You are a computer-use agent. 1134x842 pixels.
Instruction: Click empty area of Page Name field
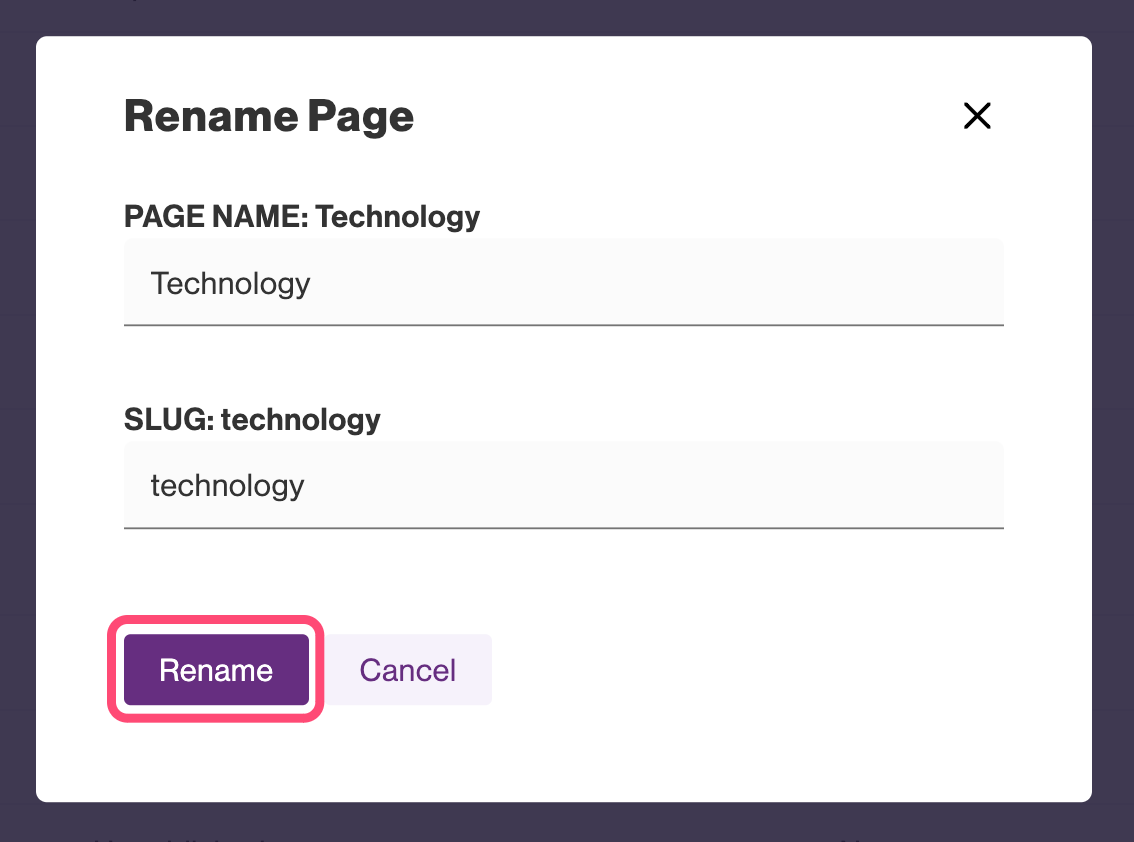pos(700,283)
